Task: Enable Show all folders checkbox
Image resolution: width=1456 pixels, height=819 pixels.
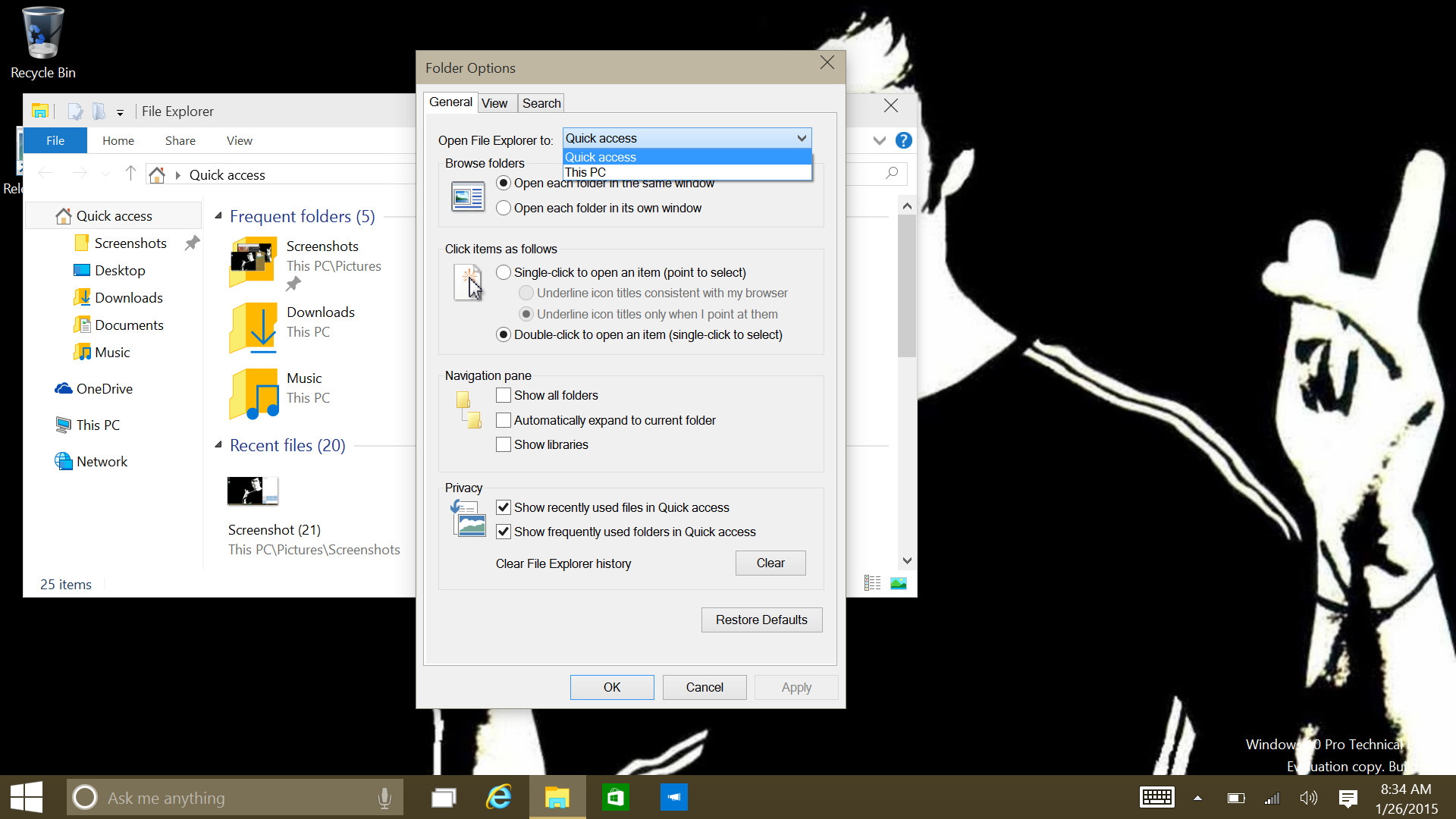Action: (504, 395)
